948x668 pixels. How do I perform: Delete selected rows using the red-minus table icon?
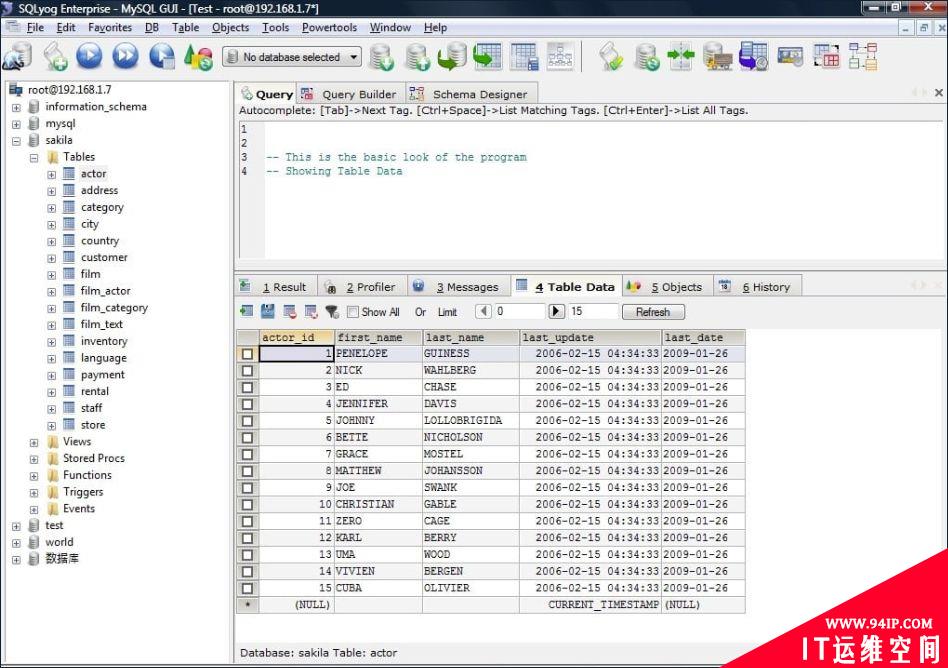[290, 311]
